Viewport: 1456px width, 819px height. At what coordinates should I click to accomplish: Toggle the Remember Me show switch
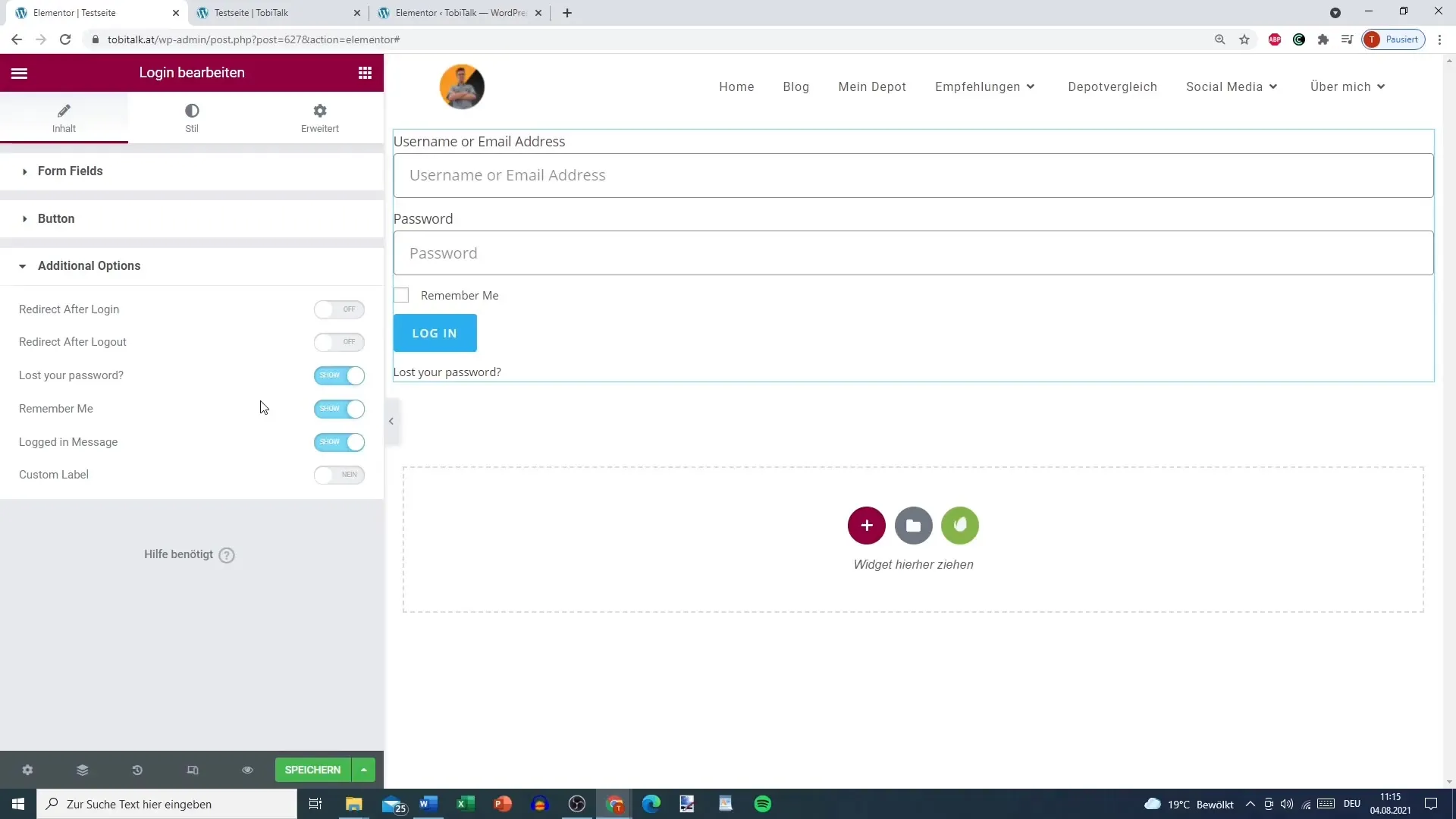pyautogui.click(x=339, y=409)
